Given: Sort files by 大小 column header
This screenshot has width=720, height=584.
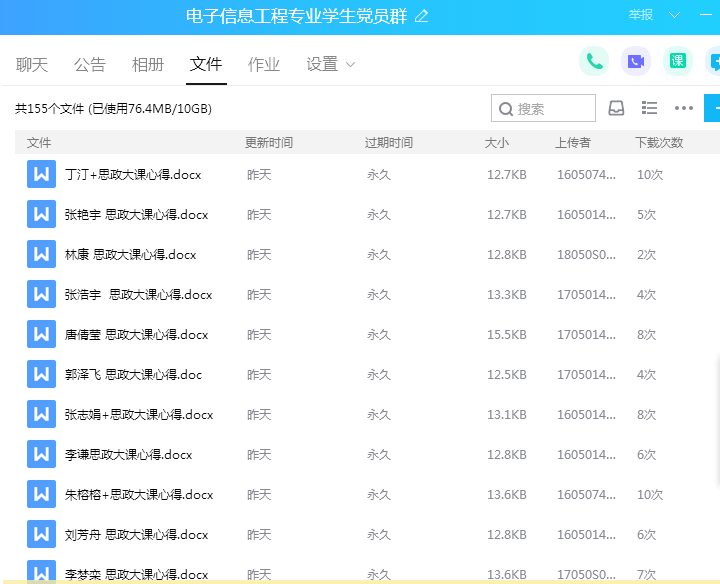Looking at the screenshot, I should (x=497, y=143).
